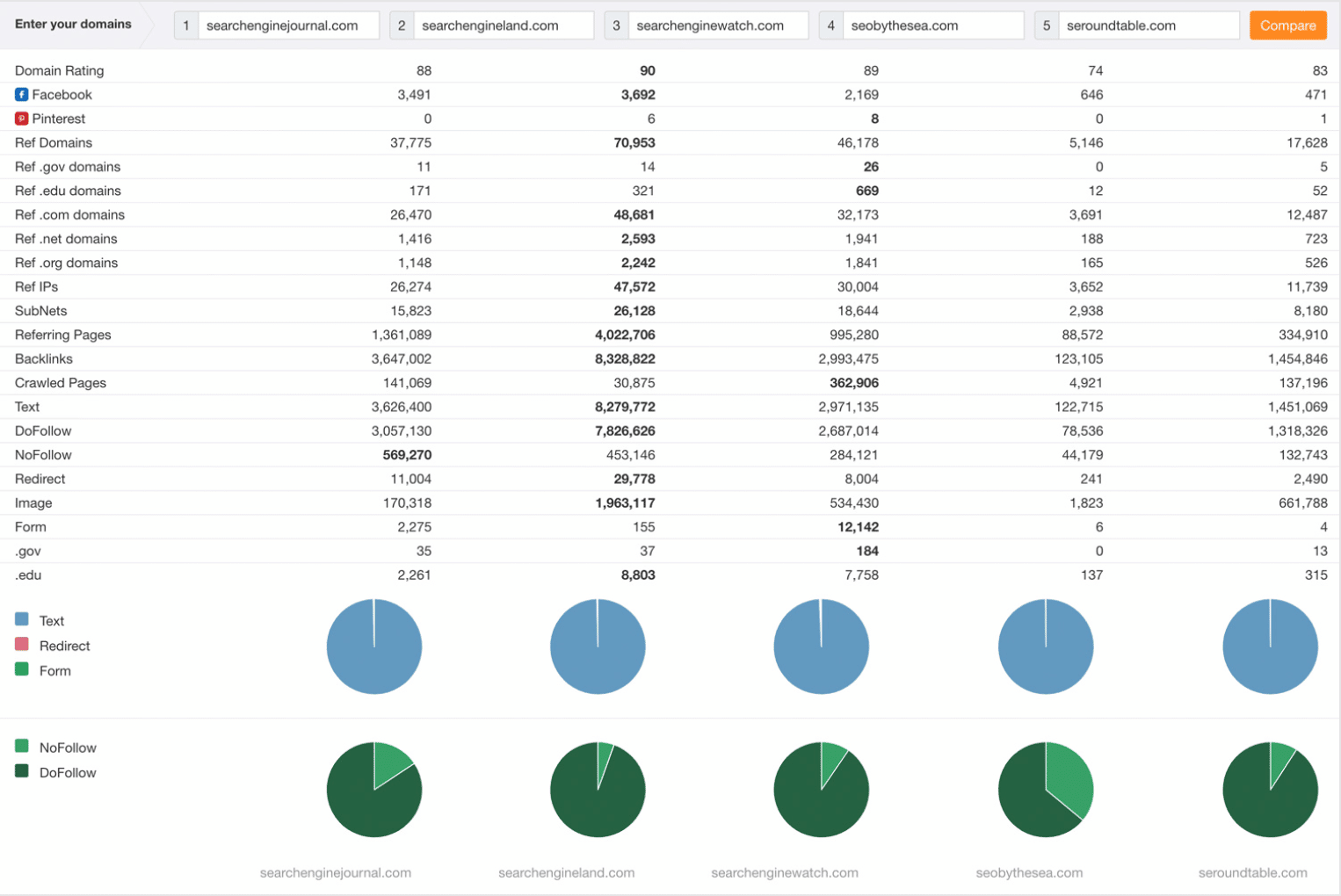1341x896 pixels.
Task: Click the seroundtable.com NoFollow/DoFollow pie chart
Action: coord(1270,790)
